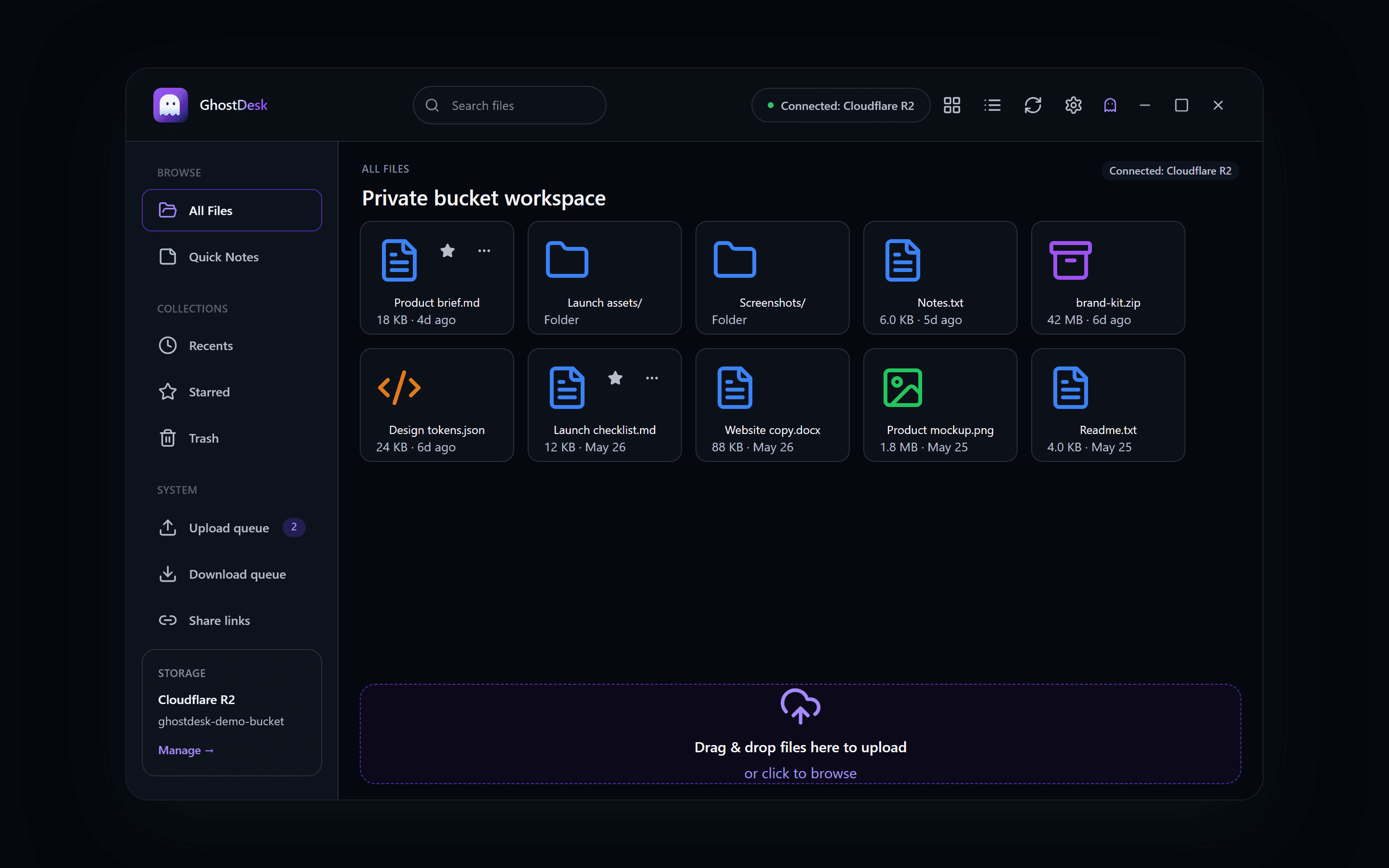Click the Launch assets/ folder name
The image size is (1389, 868).
(604, 302)
